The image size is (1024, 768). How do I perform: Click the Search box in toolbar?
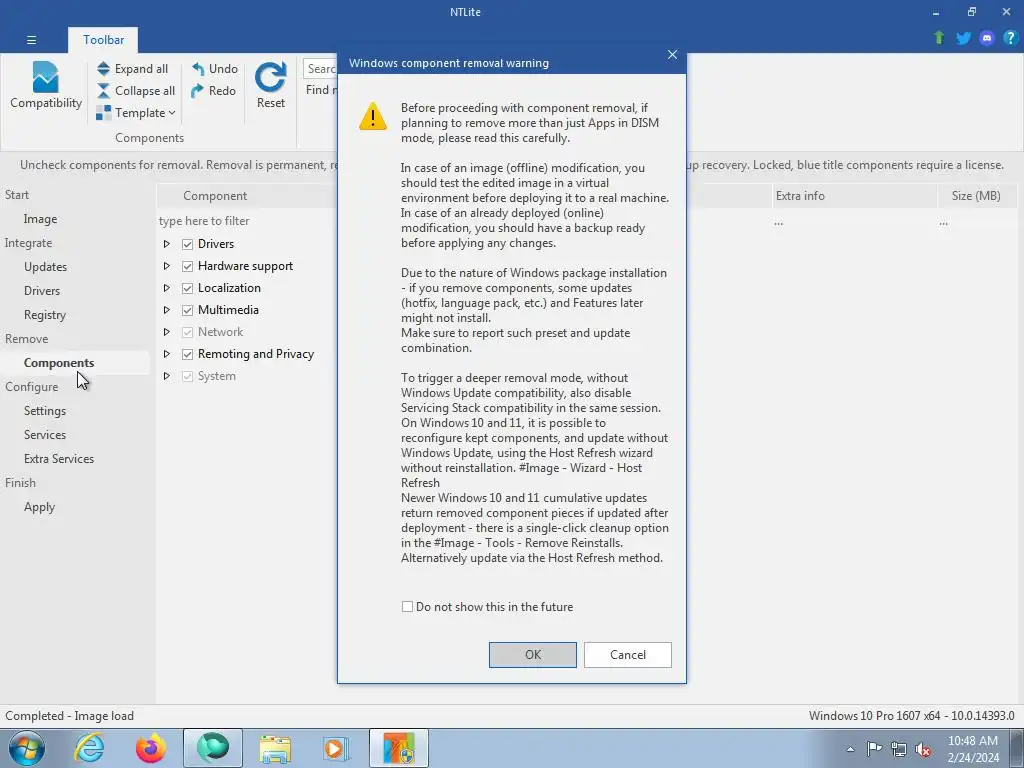[320, 69]
